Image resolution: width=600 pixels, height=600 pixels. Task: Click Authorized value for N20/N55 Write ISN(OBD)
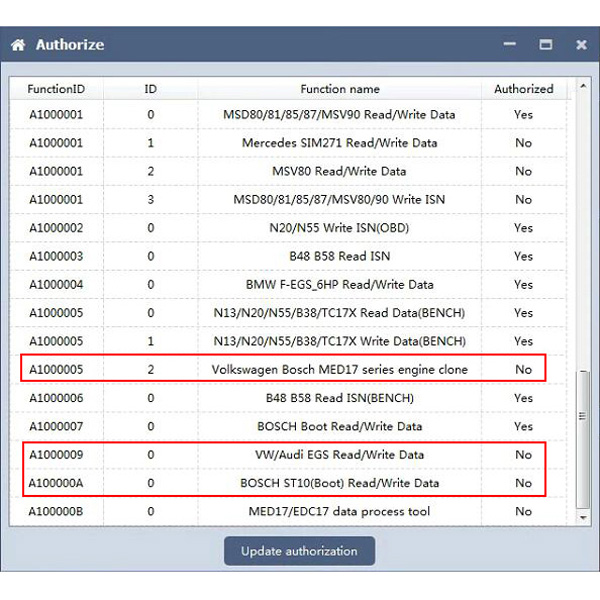click(523, 228)
